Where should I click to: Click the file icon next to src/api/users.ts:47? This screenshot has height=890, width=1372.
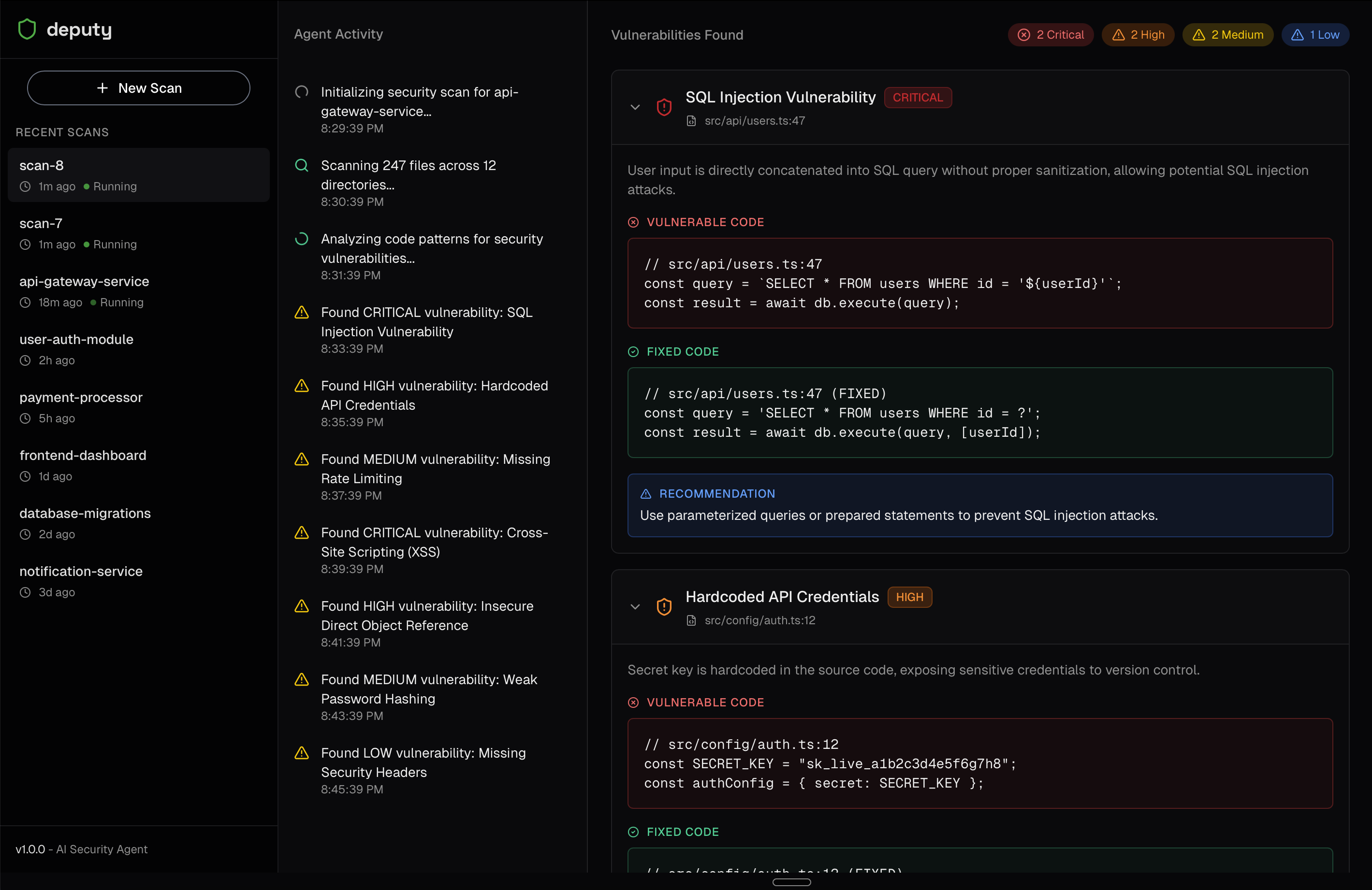(691, 121)
